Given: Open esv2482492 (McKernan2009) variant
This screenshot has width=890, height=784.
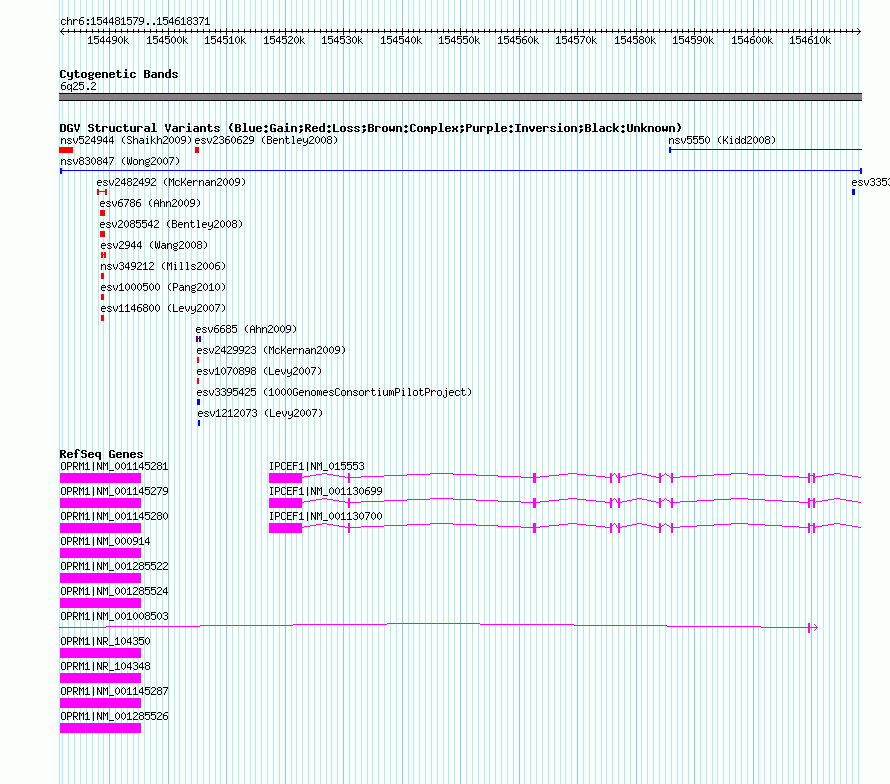Looking at the screenshot, I should 171,182.
